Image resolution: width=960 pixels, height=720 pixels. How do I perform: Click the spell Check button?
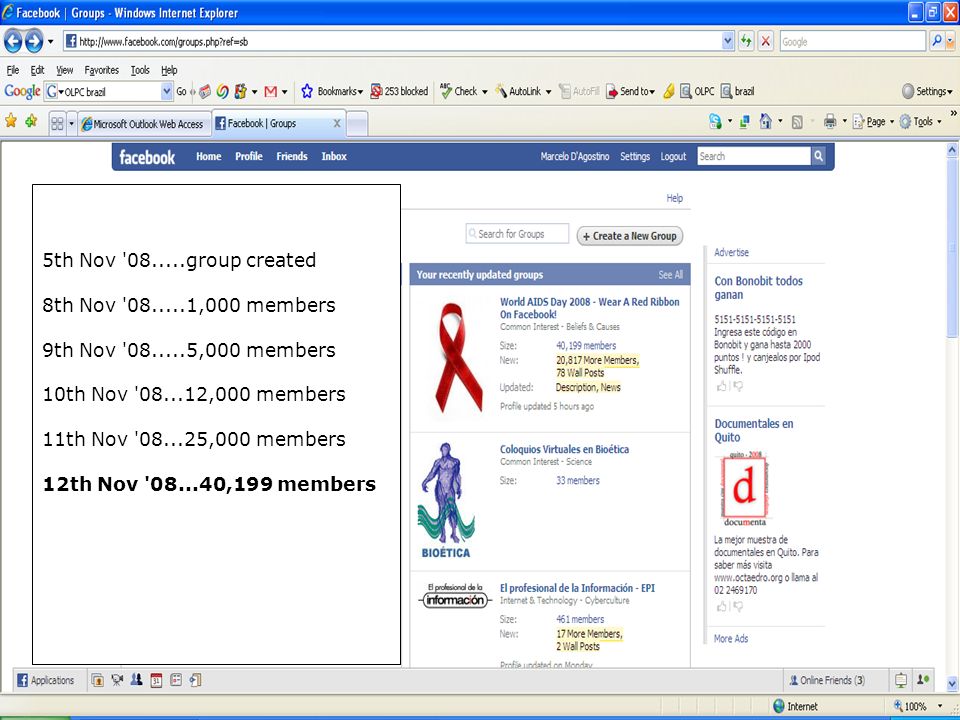click(459, 91)
